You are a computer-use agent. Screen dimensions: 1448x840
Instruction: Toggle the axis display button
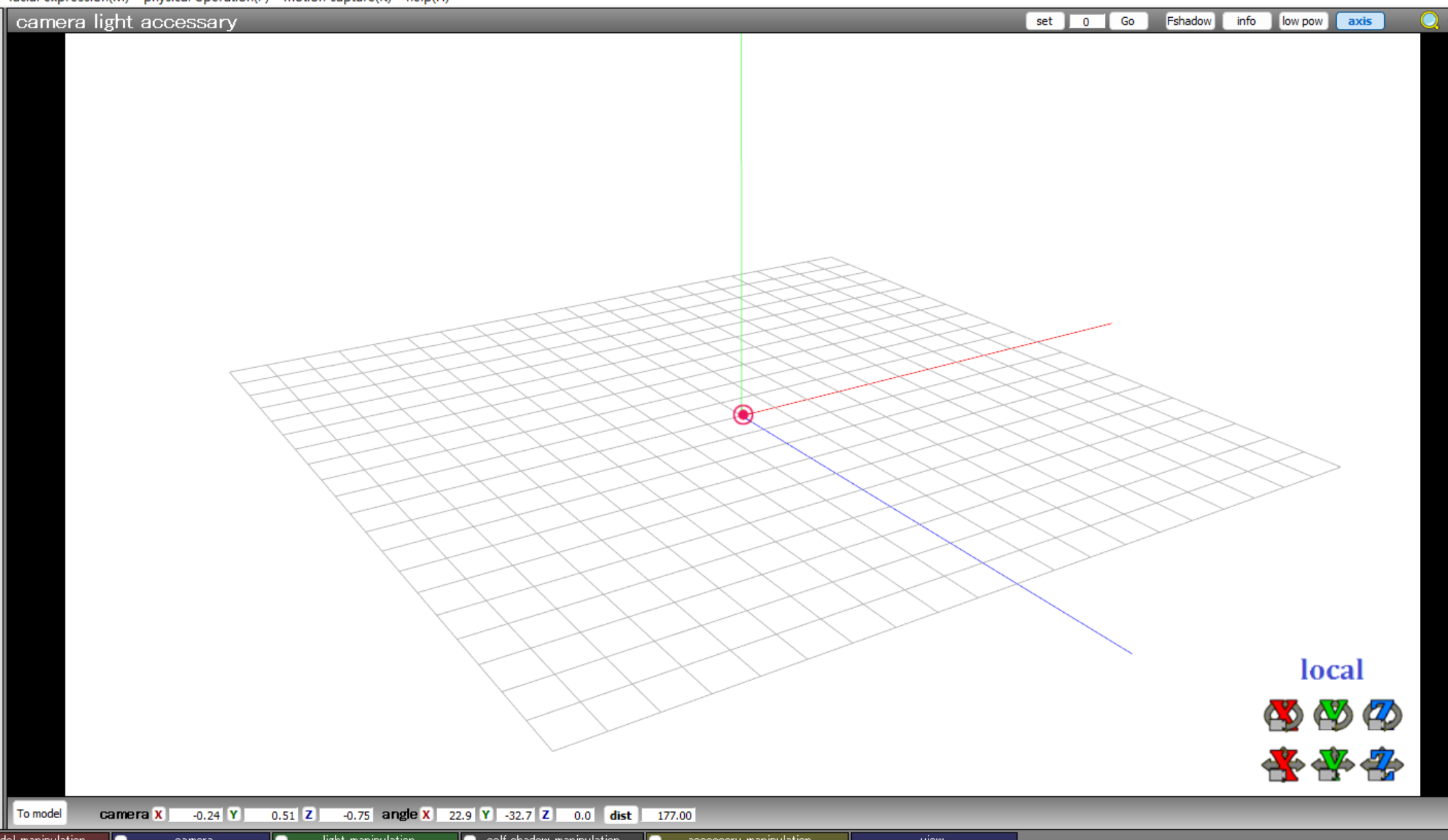[x=1359, y=21]
